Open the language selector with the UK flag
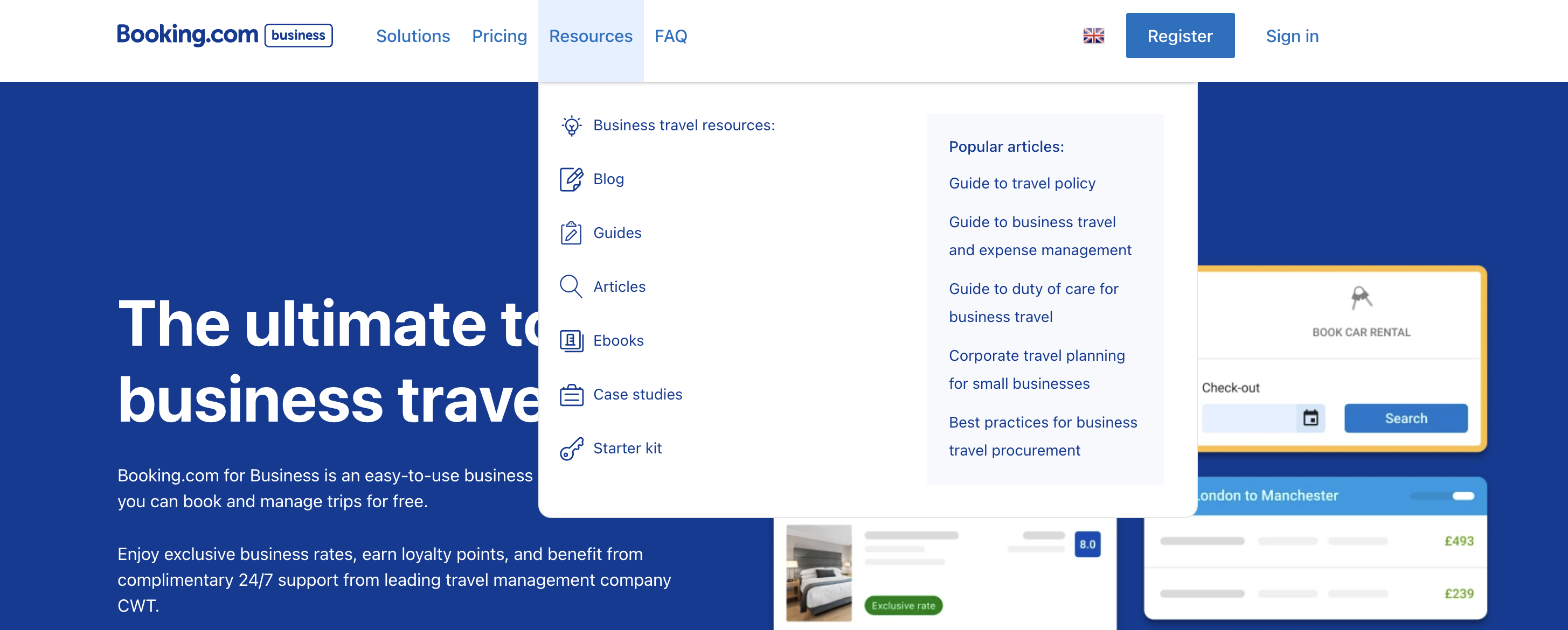The height and width of the screenshot is (630, 1568). (x=1094, y=36)
